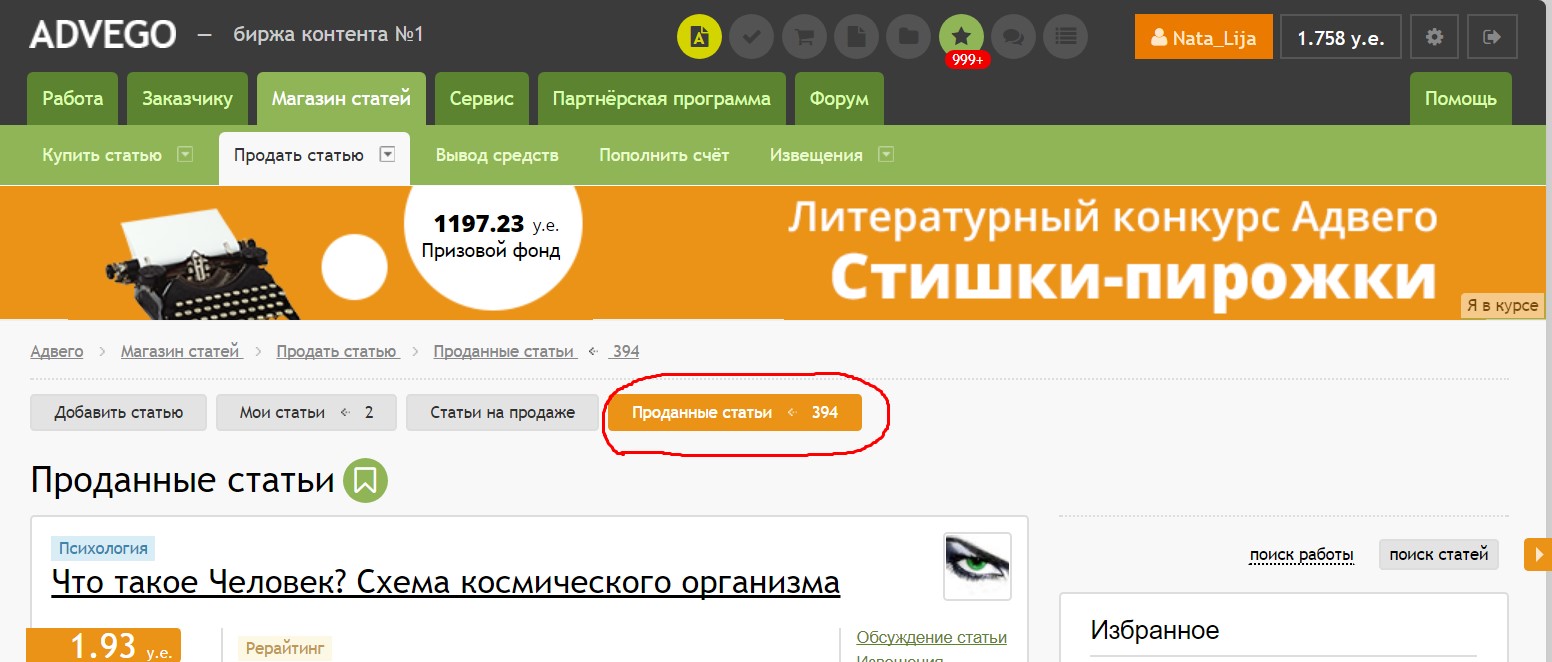This screenshot has width=1552, height=662.
Task: Click the gray blank page icon in header
Action: coord(856,37)
